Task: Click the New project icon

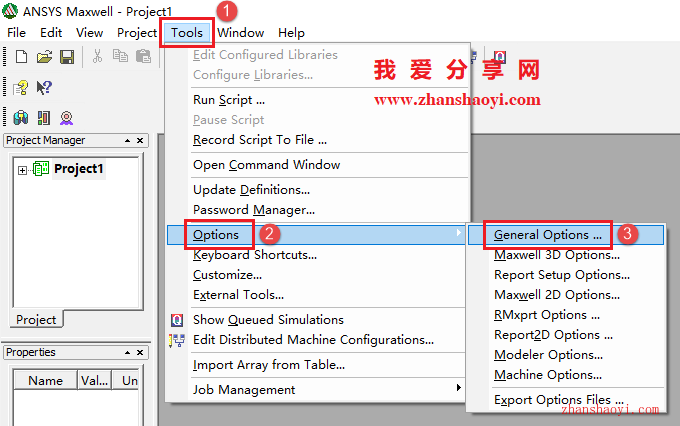Action: click(21, 57)
